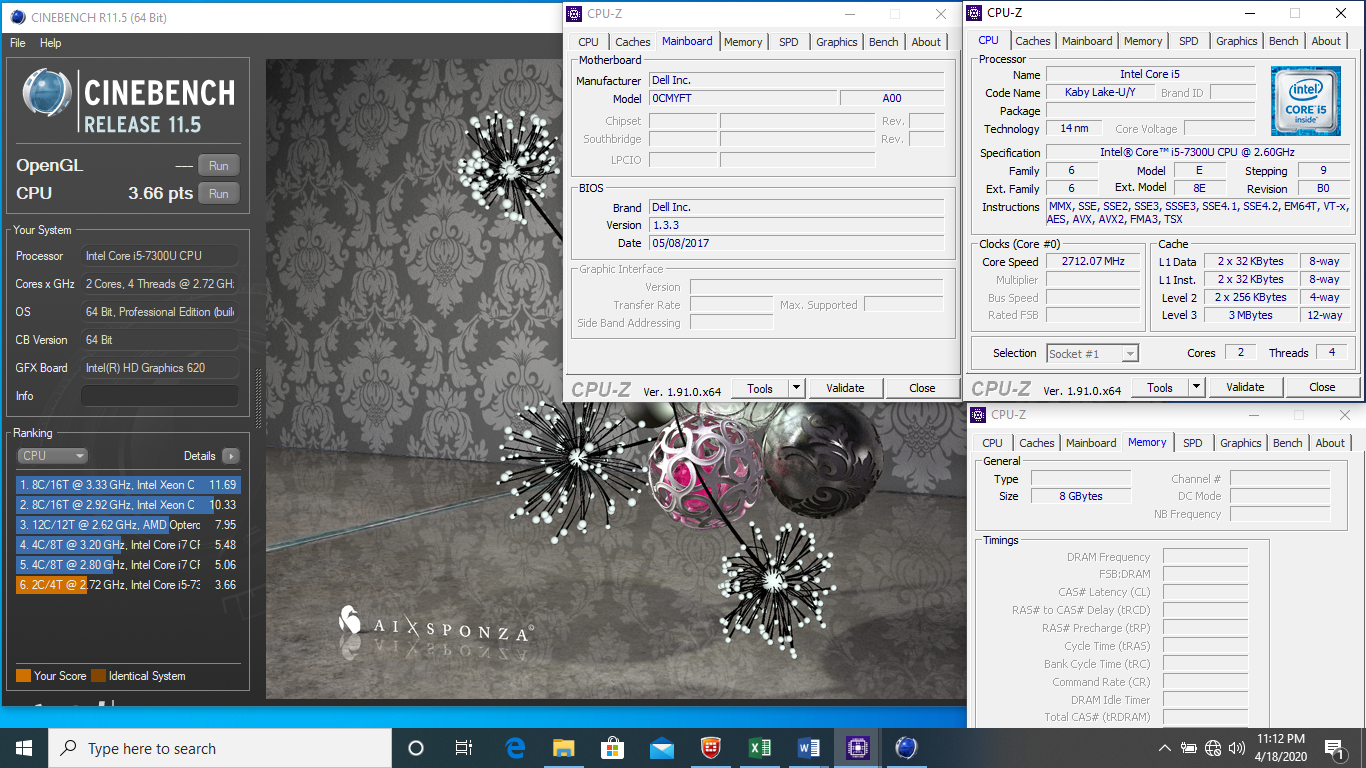Open Memory tab in Mainboard CPU-Z window
The image size is (1366, 768).
[743, 42]
